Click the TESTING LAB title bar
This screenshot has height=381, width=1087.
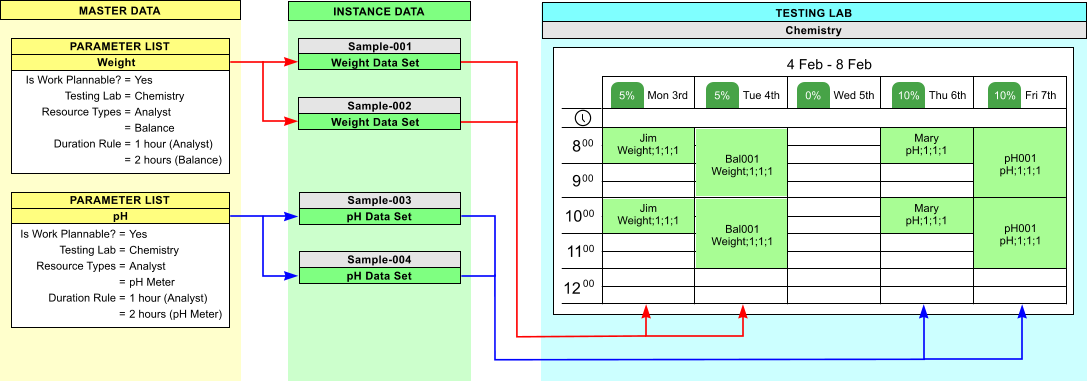813,12
